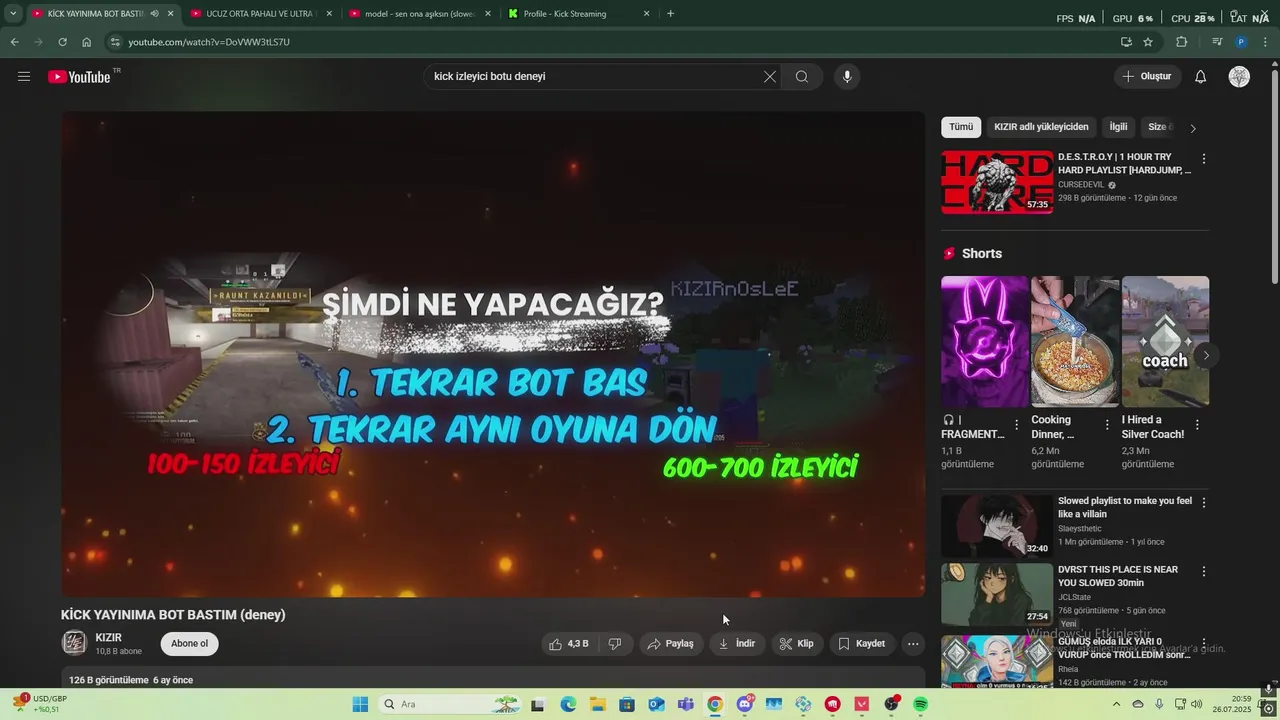Download the video with İndir
This screenshot has width=1280, height=720.
737,644
